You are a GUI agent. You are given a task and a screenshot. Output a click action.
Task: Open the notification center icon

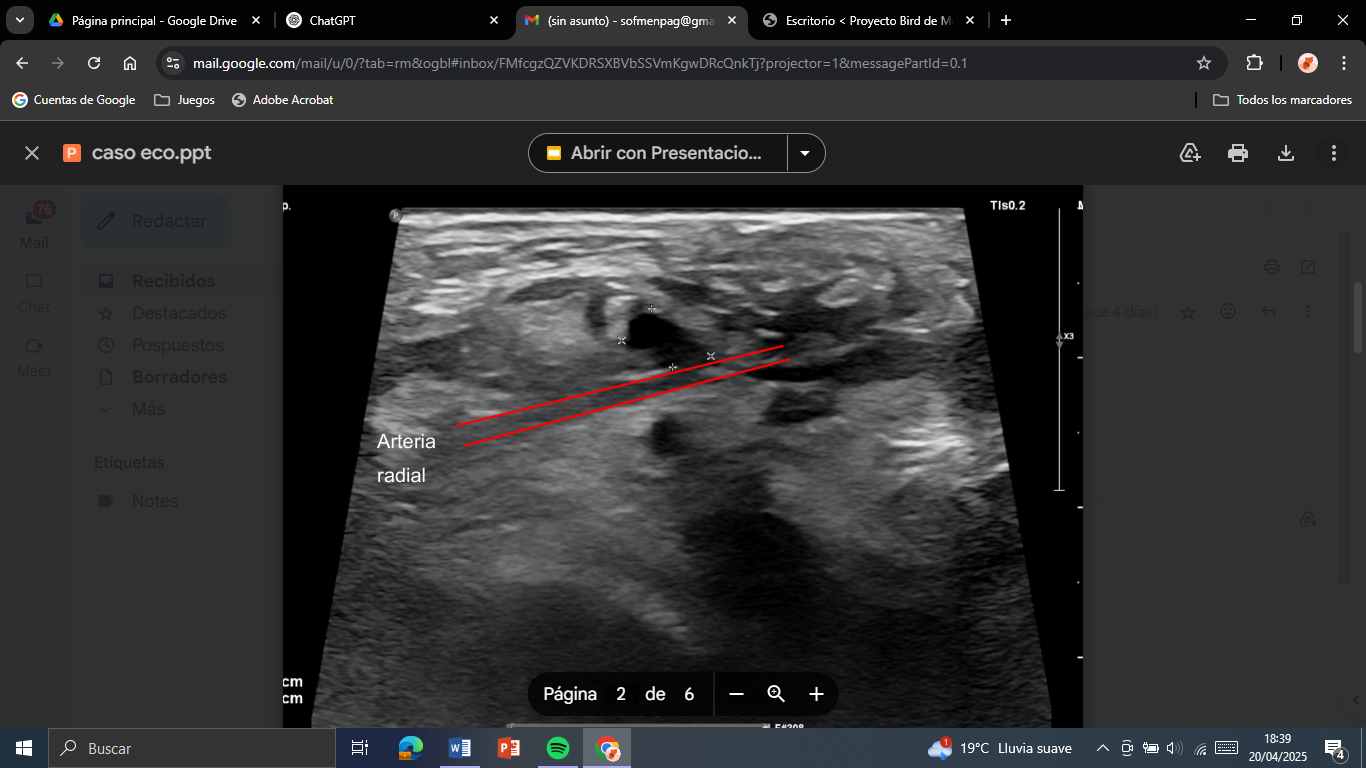click(1335, 748)
